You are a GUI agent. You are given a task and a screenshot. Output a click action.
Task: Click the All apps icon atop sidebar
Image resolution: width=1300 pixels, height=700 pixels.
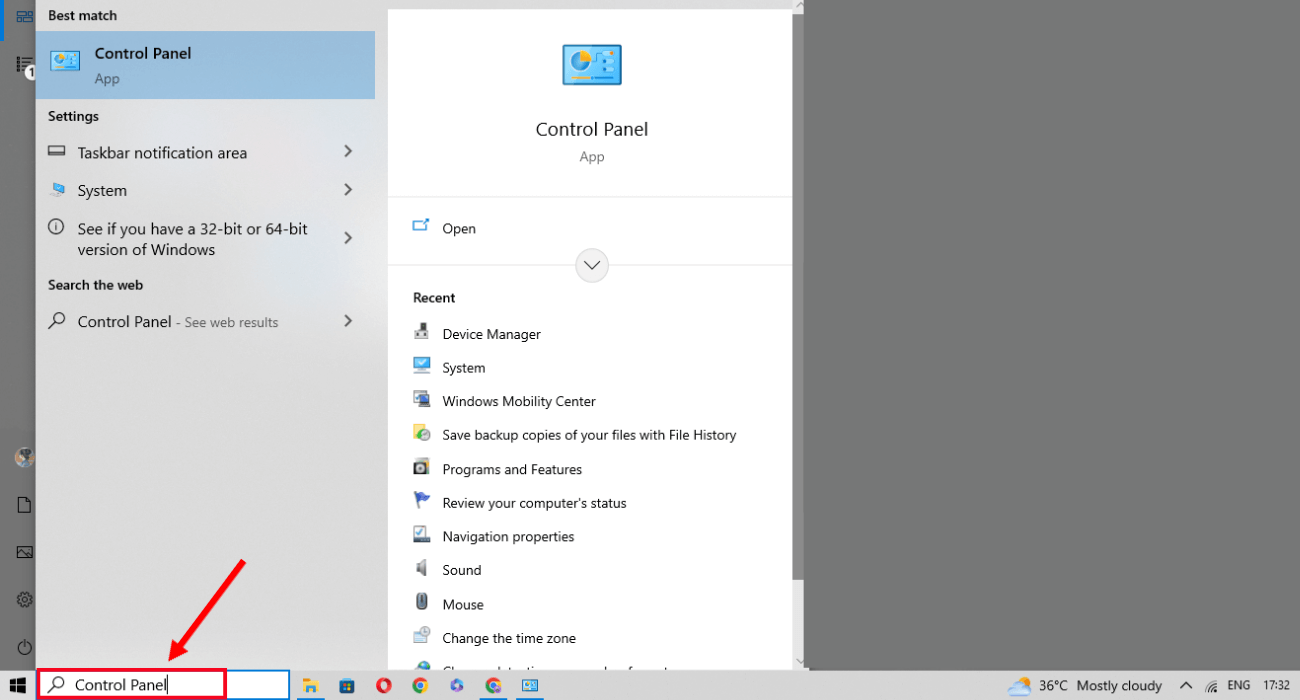click(x=24, y=16)
